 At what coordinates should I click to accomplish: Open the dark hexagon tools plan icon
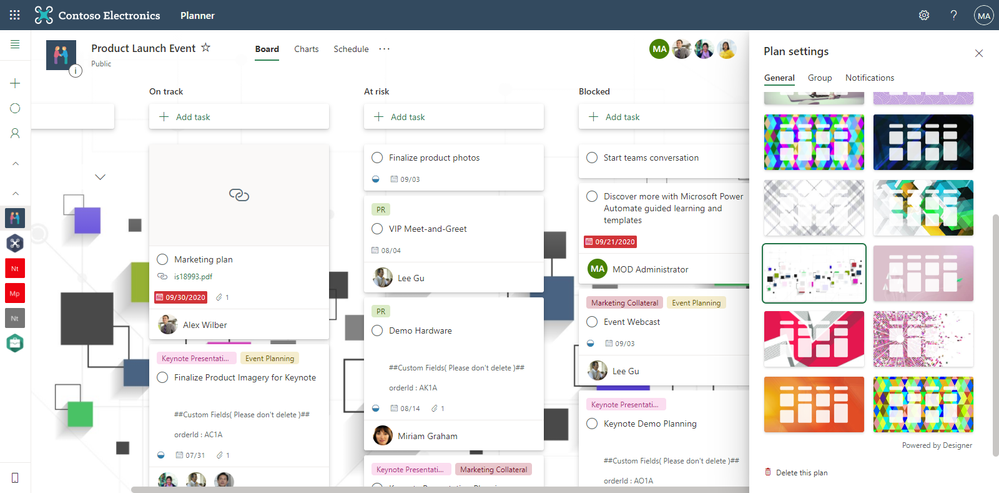click(15, 242)
